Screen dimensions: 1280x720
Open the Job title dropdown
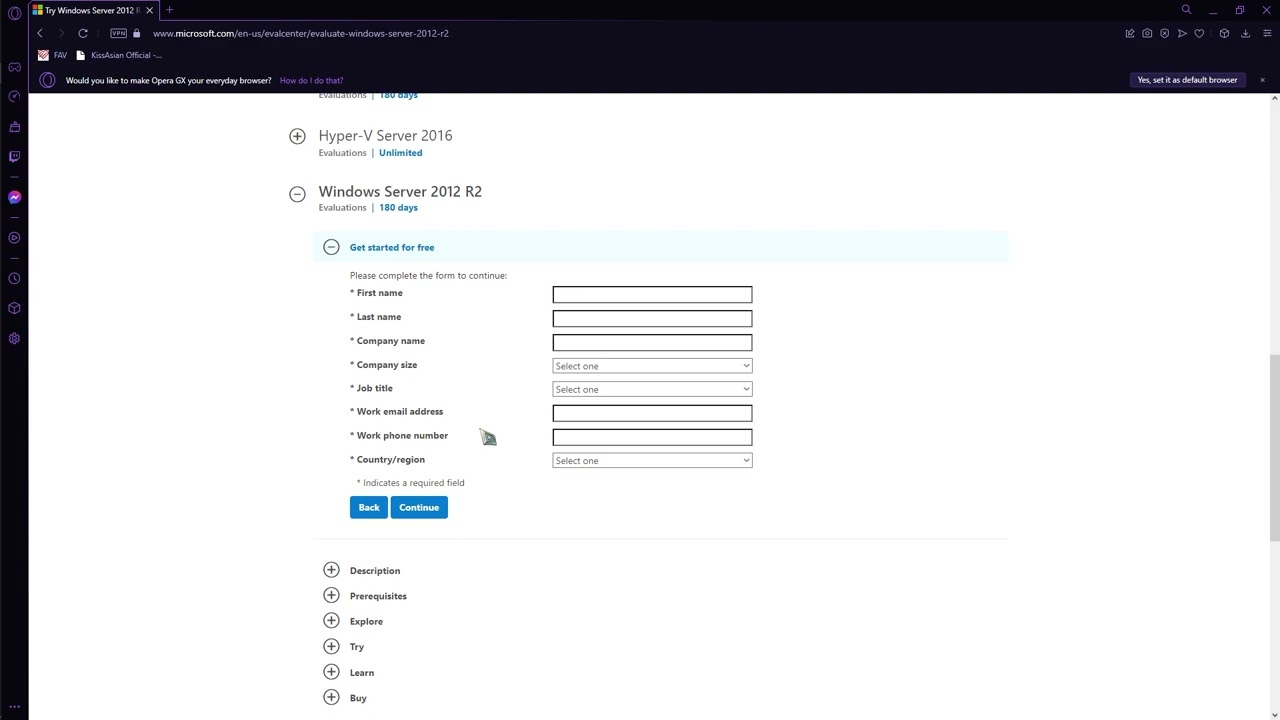652,389
